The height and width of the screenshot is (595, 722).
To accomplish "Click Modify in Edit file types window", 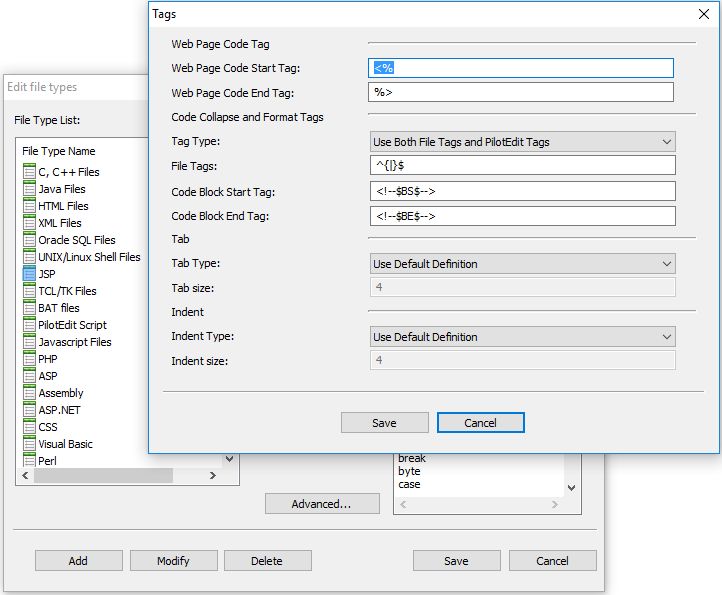I will (x=174, y=561).
